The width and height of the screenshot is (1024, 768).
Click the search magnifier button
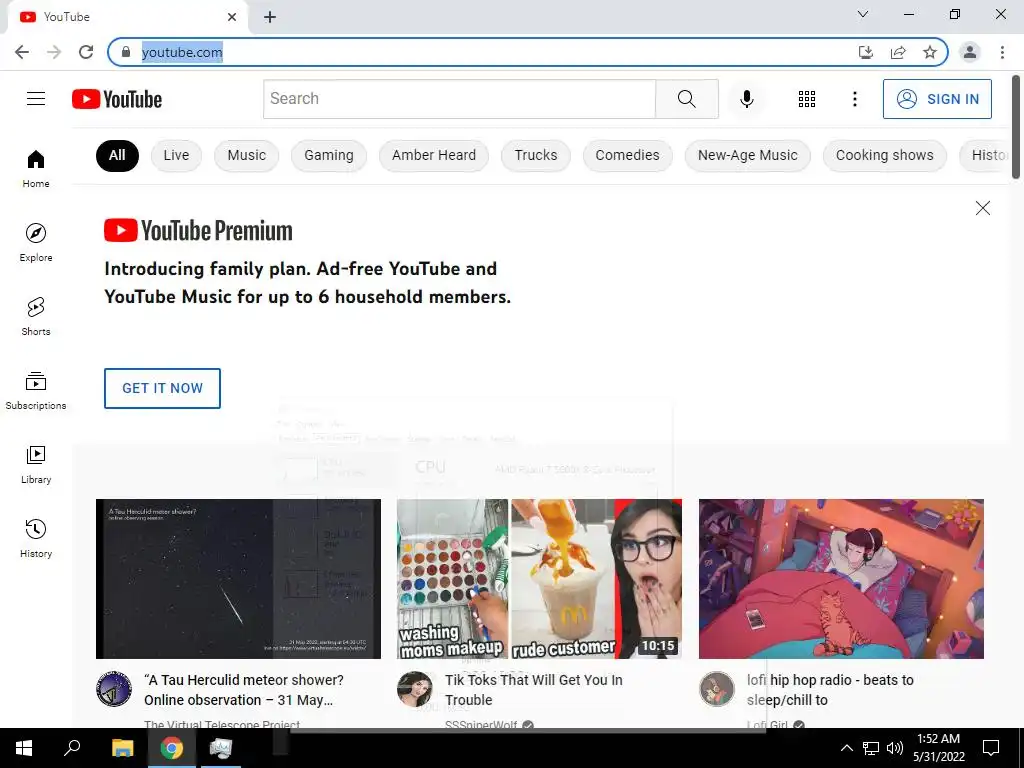tap(686, 99)
